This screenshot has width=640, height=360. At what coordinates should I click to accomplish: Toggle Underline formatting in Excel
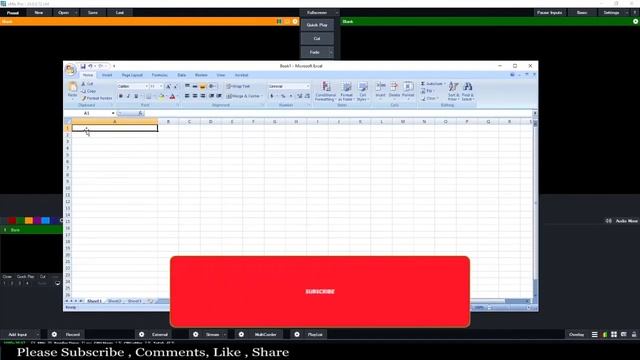[x=136, y=96]
